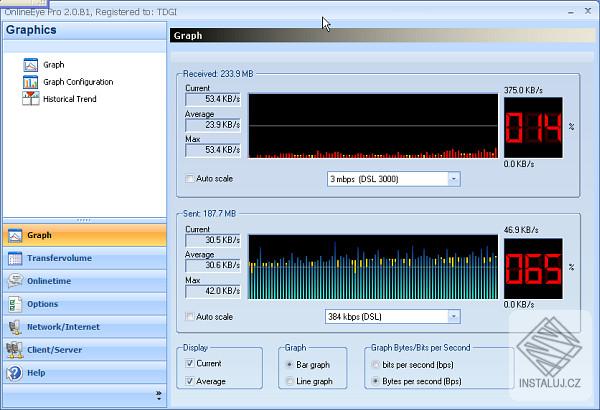The image size is (600, 410).
Task: Click the Historical Trend icon
Action: point(30,99)
